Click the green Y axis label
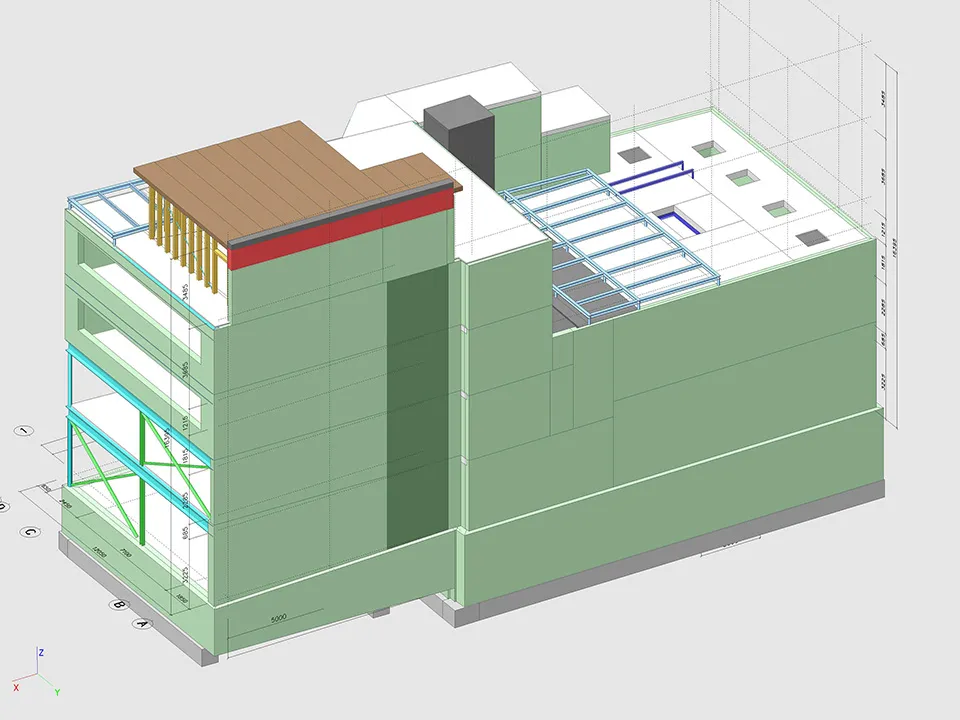This screenshot has height=720, width=960. click(x=57, y=692)
